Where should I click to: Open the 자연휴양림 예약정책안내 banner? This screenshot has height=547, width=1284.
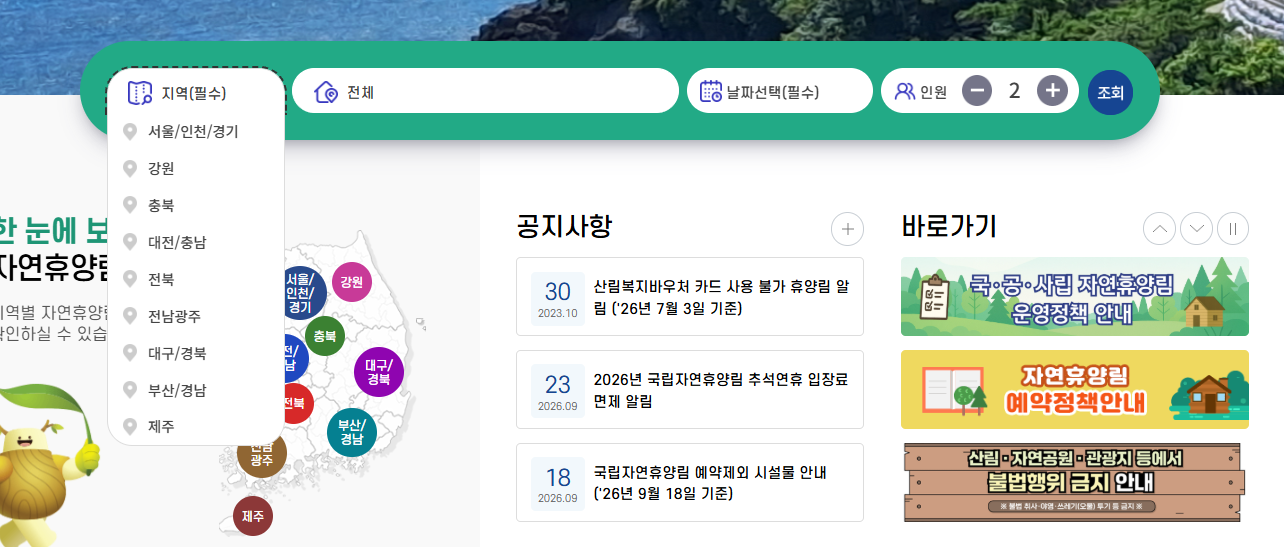(1075, 389)
